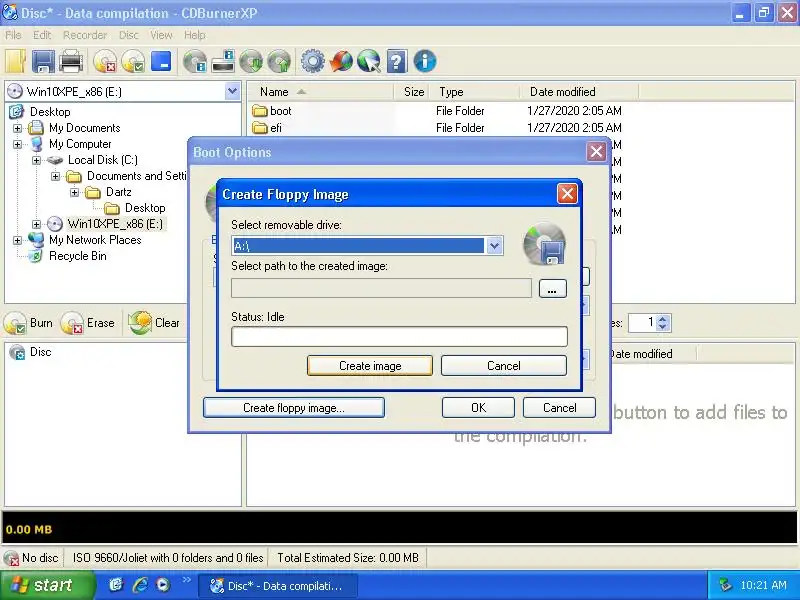Click the disc icon with green down arrow

251,62
